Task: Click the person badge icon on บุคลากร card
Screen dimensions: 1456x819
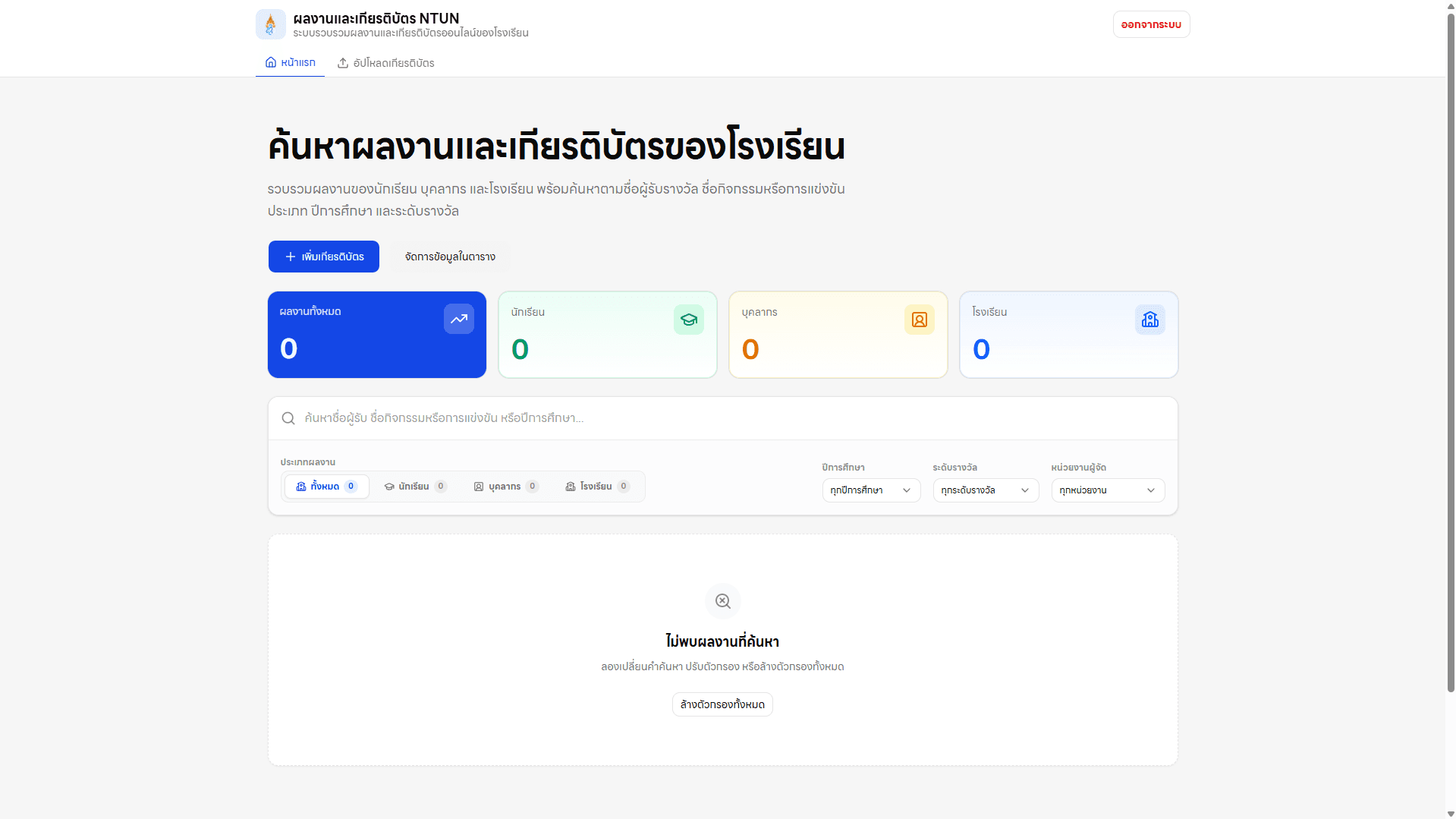Action: point(920,320)
